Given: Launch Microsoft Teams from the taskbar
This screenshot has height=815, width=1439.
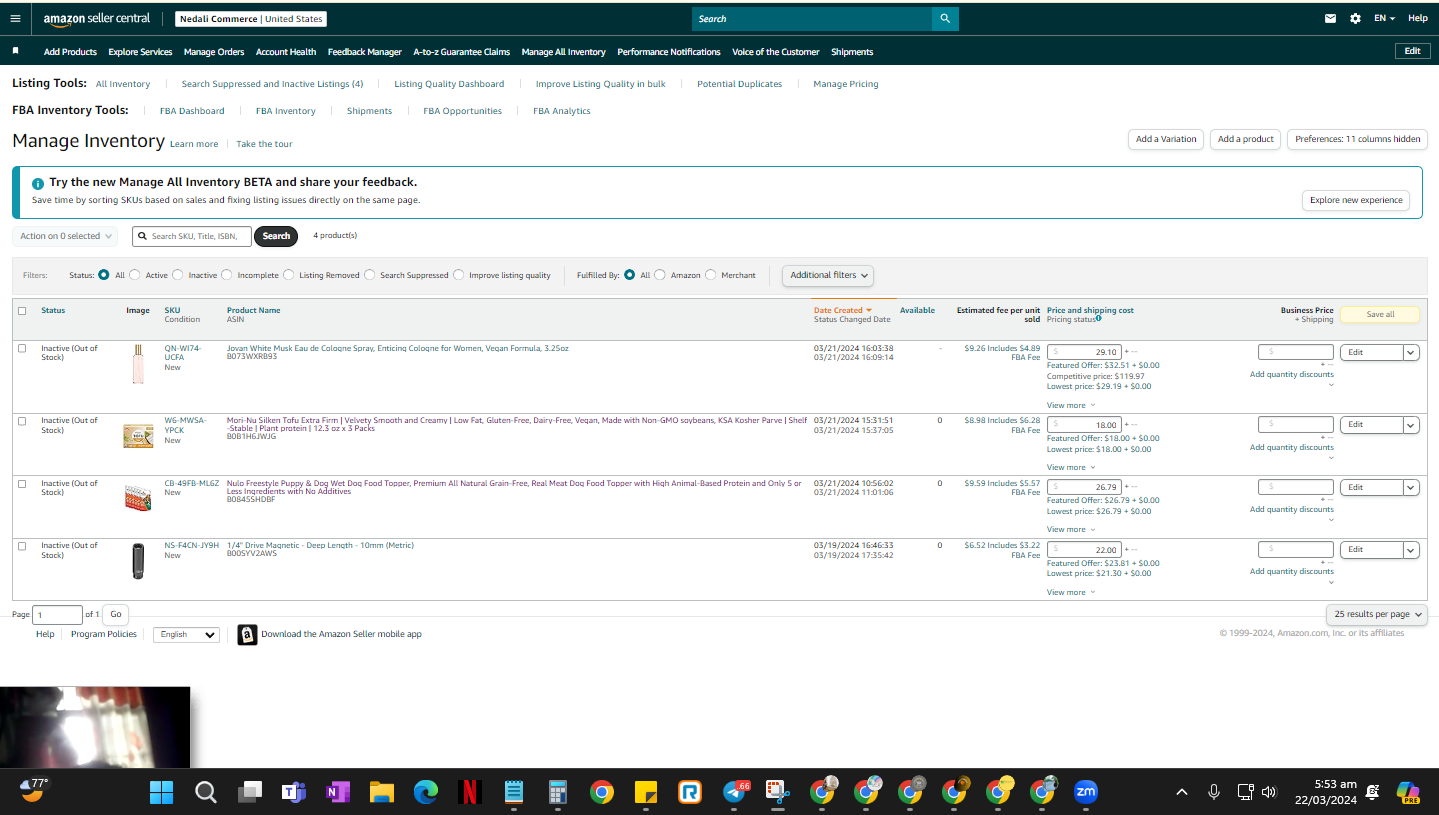Looking at the screenshot, I should point(293,793).
